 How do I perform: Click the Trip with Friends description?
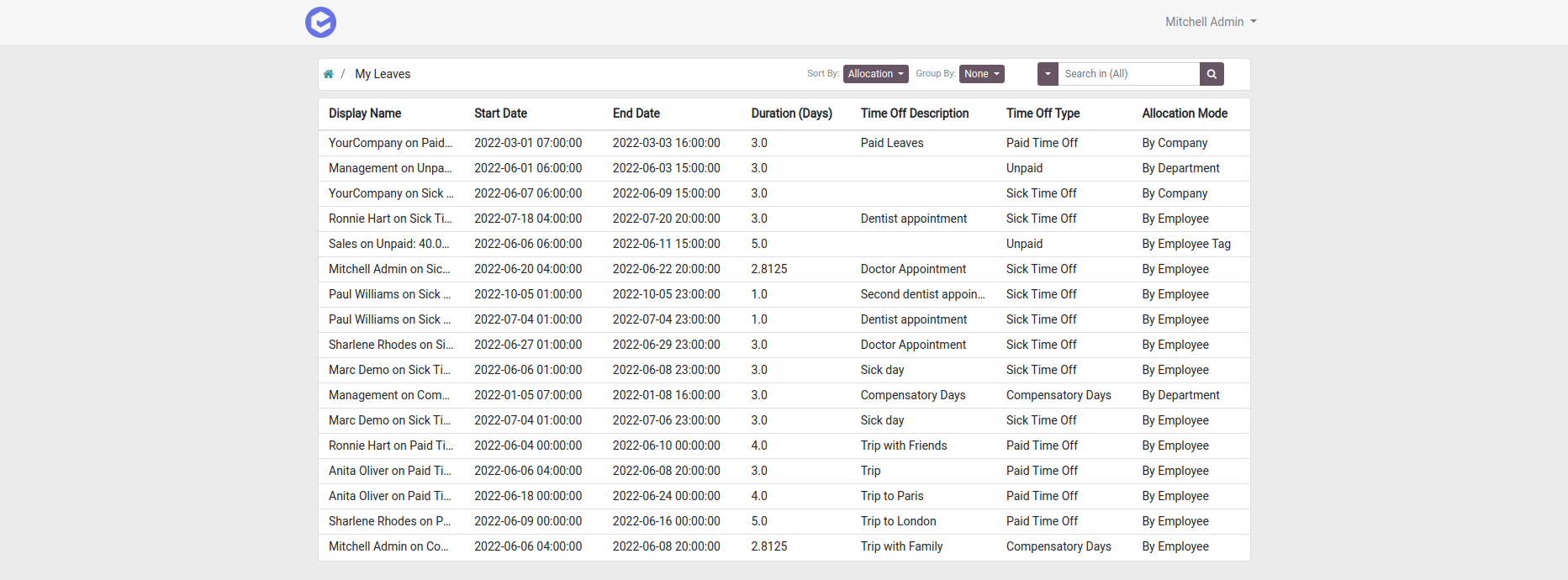coord(904,446)
